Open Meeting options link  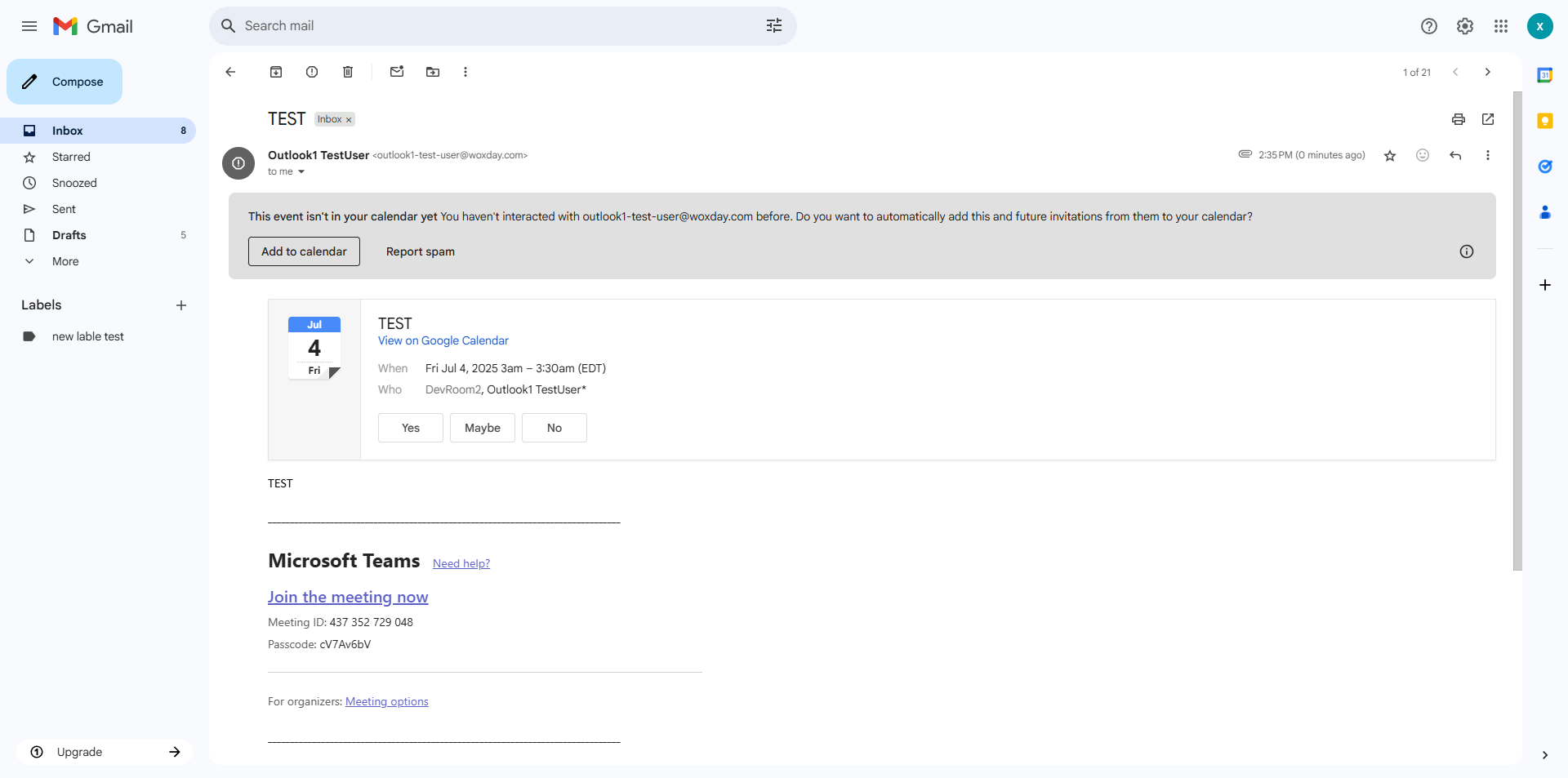(387, 701)
